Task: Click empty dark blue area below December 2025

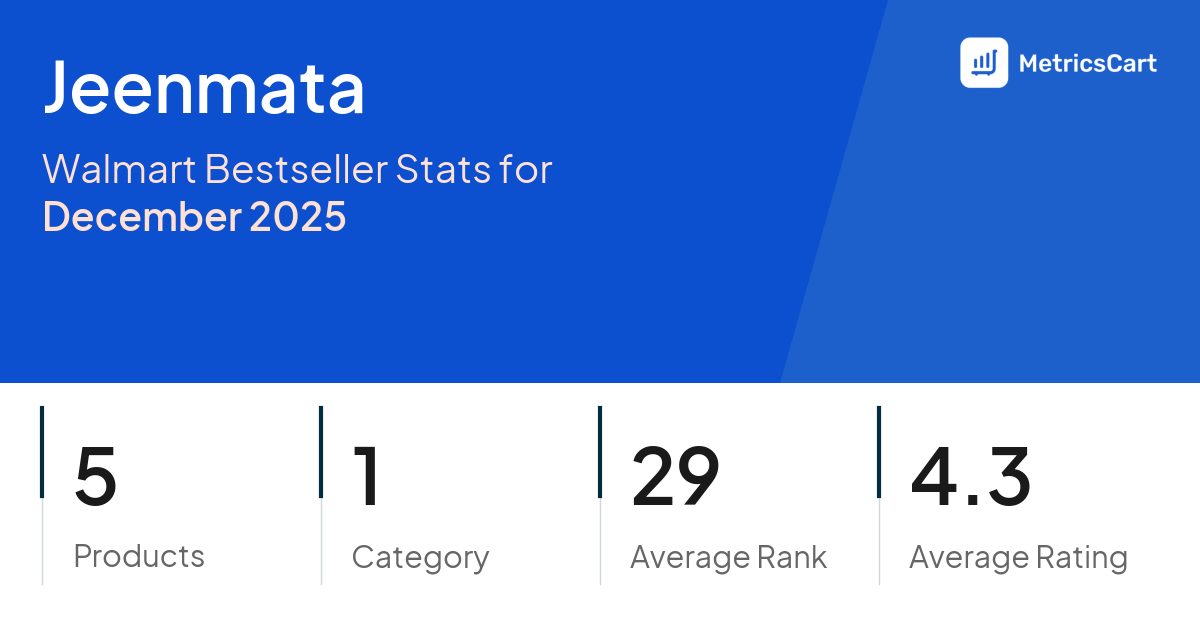Action: 300,310
